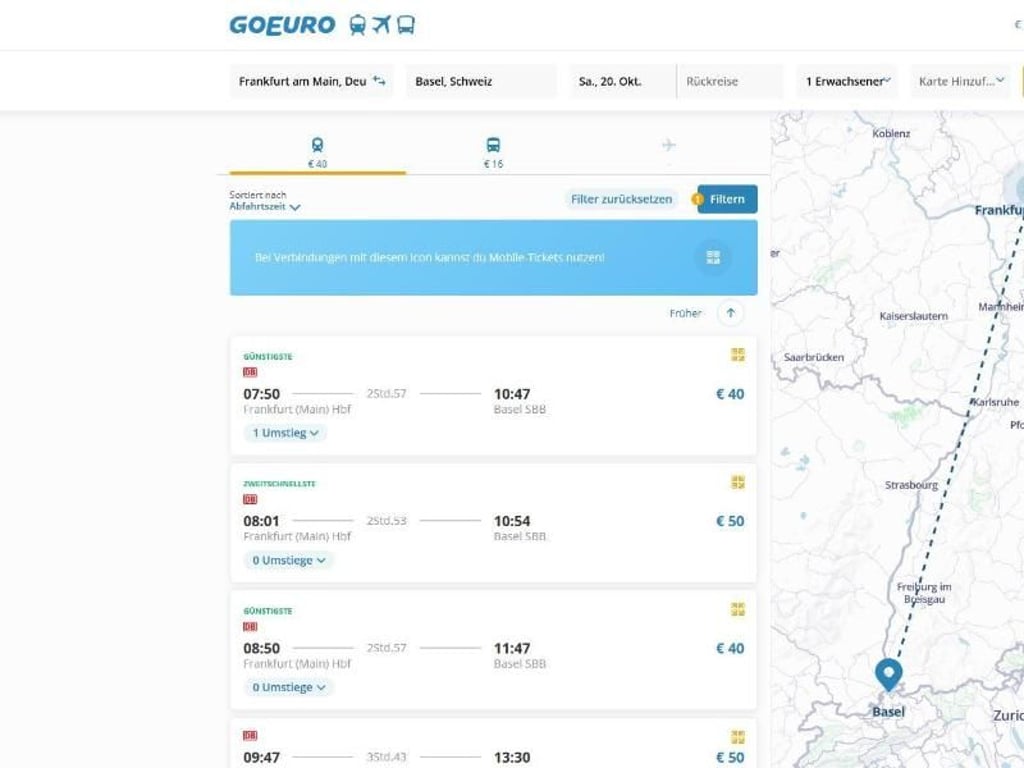This screenshot has width=1024, height=768.
Task: Click mobile ticket icon on 09:47 trip
Action: coord(738,737)
